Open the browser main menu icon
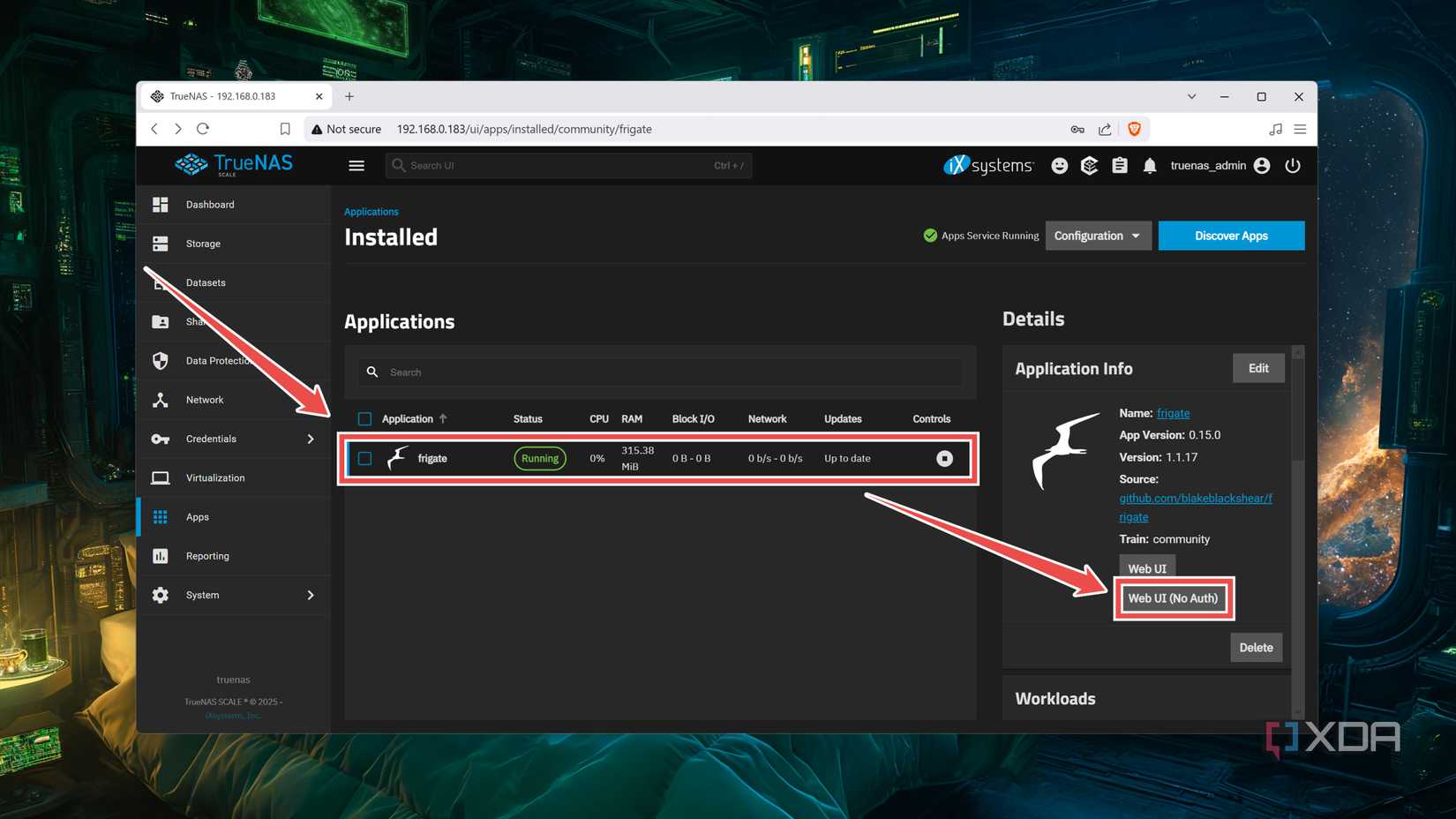This screenshot has height=819, width=1456. pyautogui.click(x=1300, y=129)
